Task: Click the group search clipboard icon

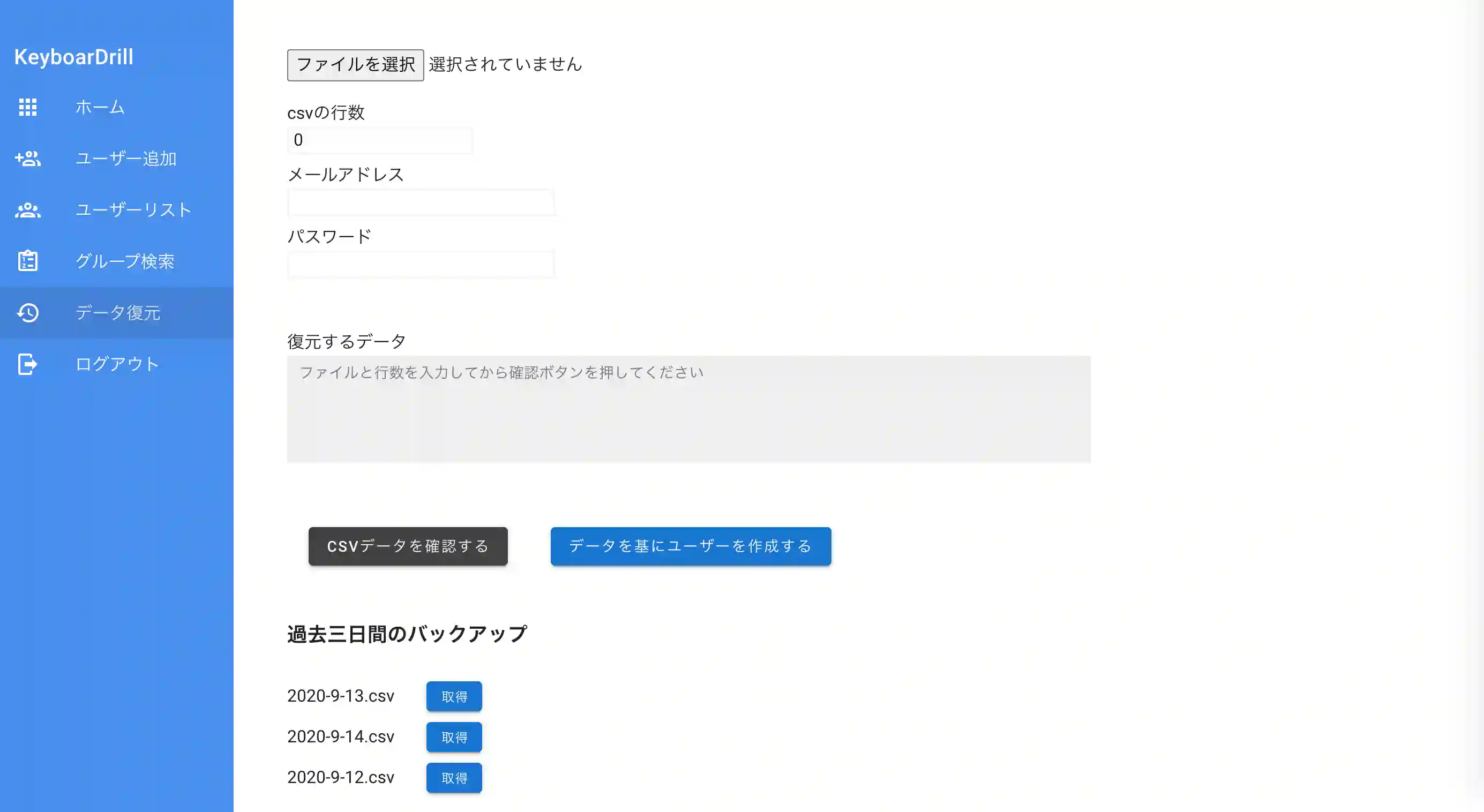Action: coord(28,261)
